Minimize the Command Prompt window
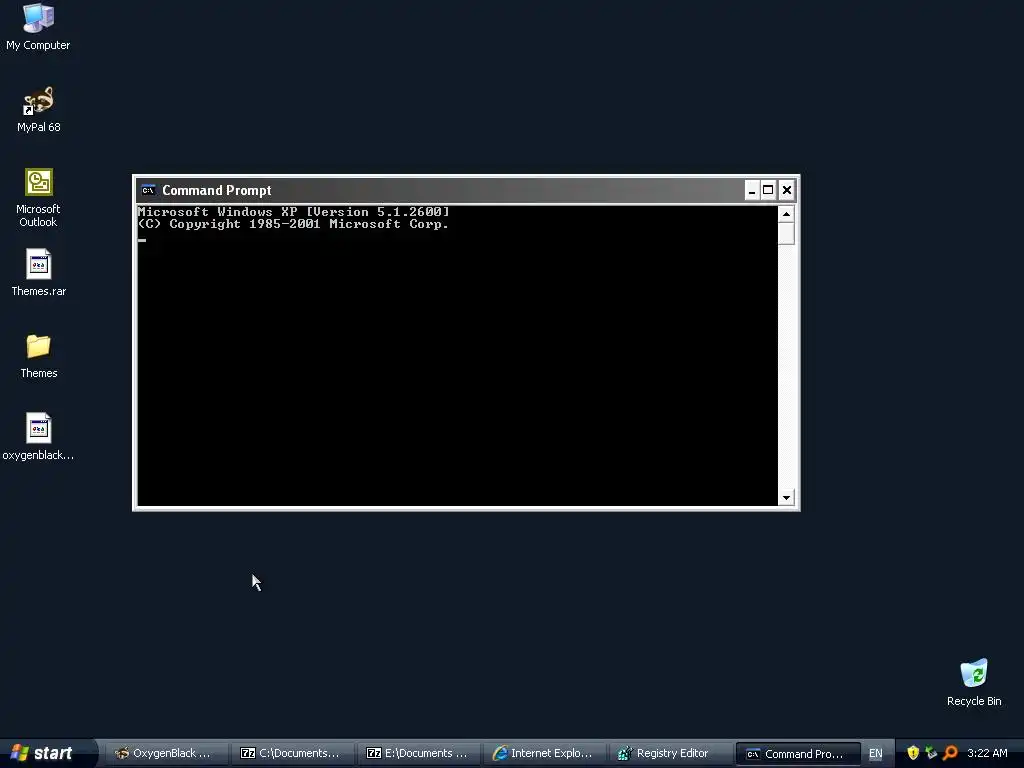This screenshot has width=1024, height=768. [x=752, y=190]
